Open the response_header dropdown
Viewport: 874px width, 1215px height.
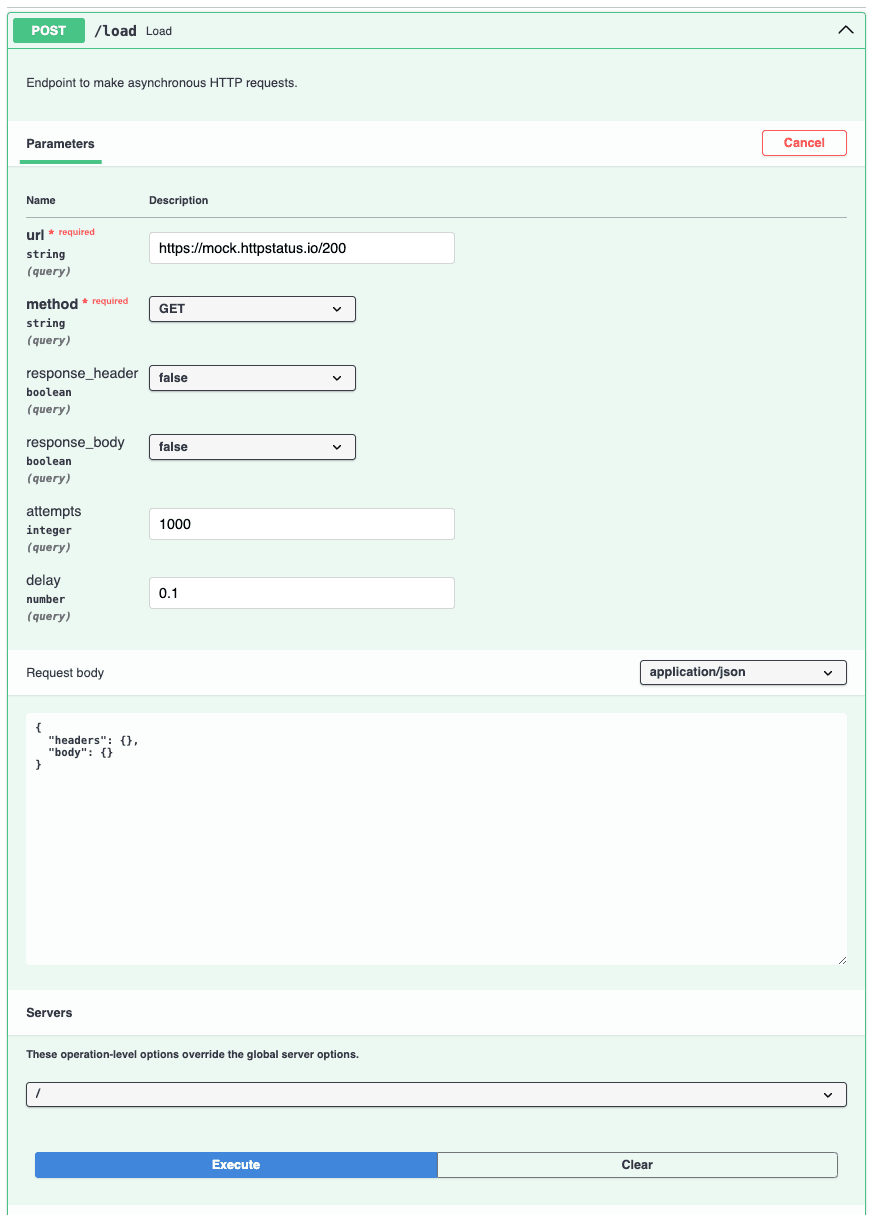252,378
